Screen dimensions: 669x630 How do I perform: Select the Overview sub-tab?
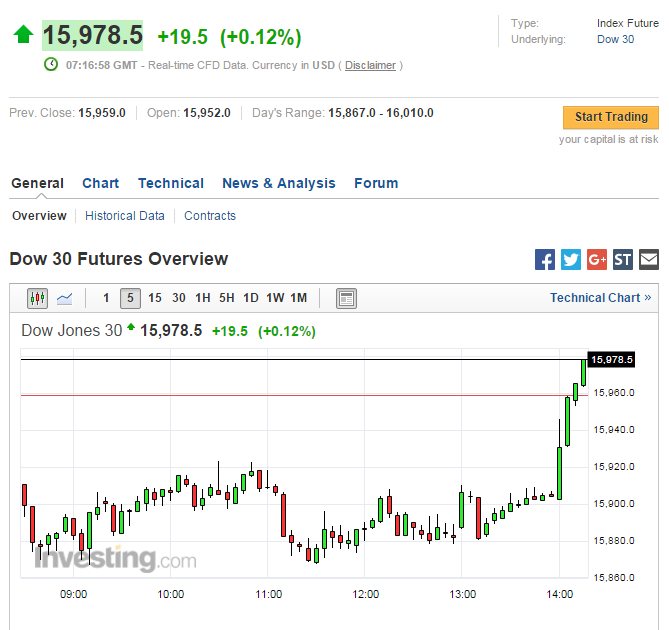(39, 216)
